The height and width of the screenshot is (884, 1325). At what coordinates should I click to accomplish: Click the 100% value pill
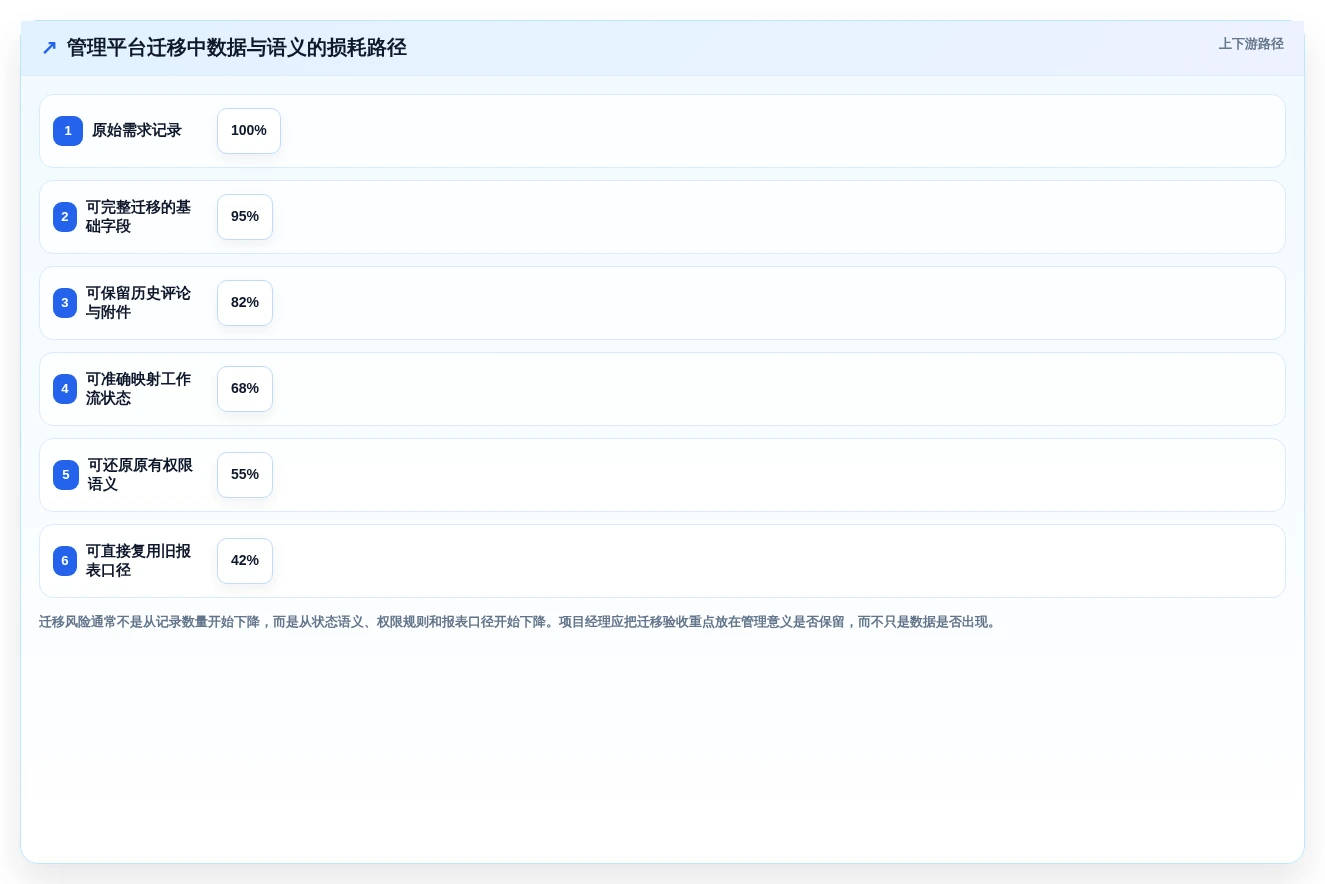coord(249,131)
